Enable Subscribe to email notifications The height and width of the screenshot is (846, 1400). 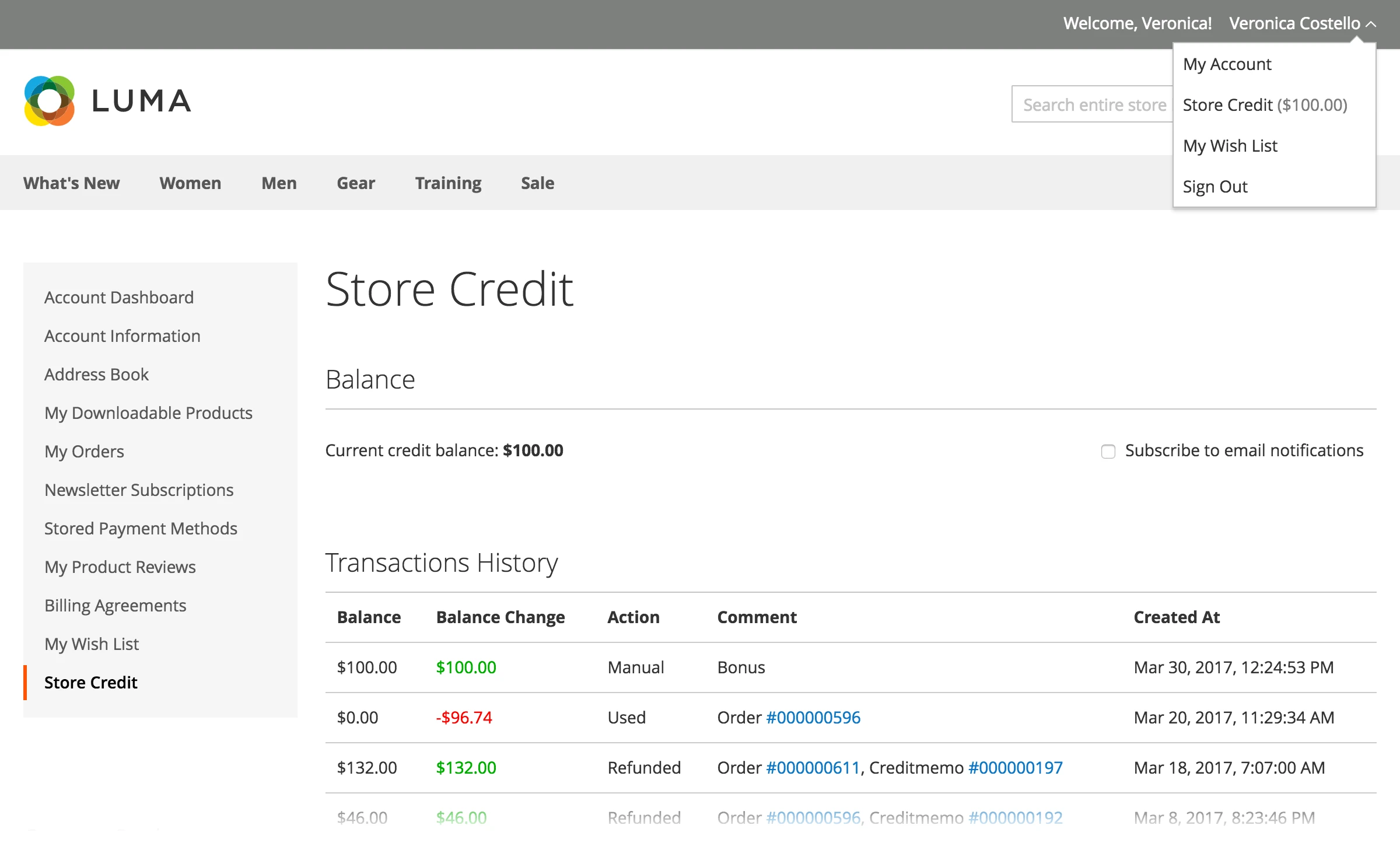1108,452
